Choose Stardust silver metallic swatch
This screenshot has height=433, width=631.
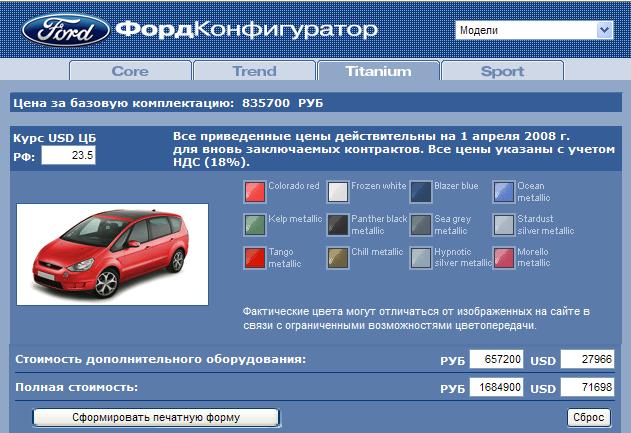coord(504,225)
